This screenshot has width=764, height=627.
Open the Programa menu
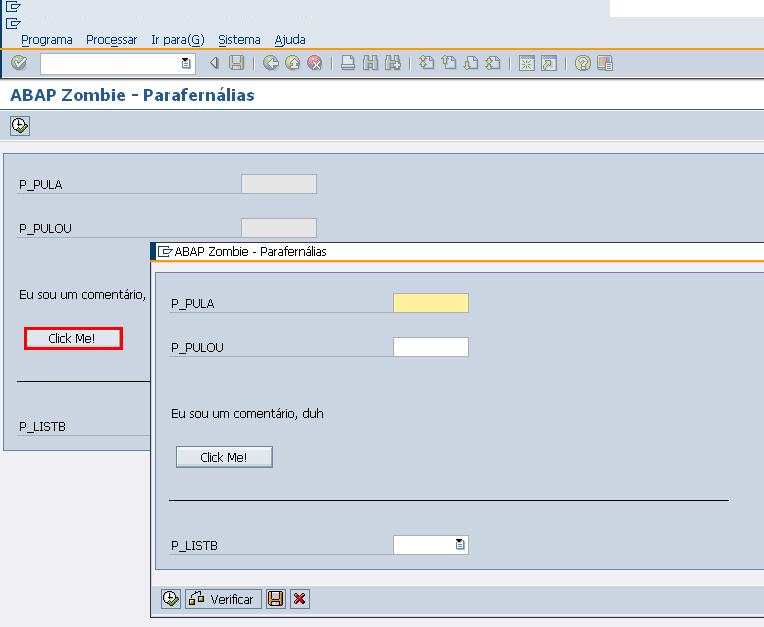click(47, 40)
